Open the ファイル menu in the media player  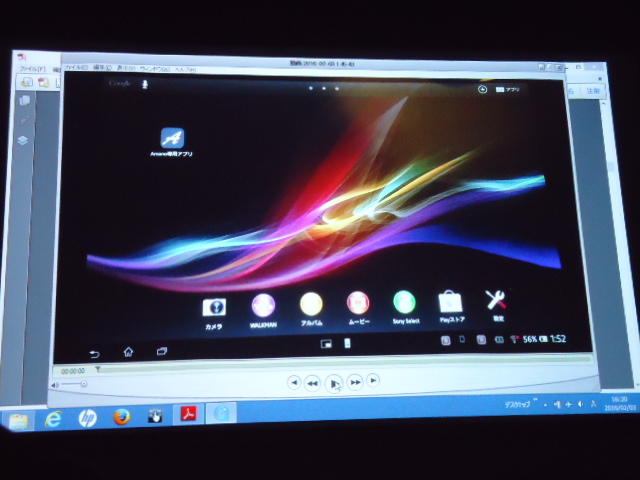coord(76,67)
